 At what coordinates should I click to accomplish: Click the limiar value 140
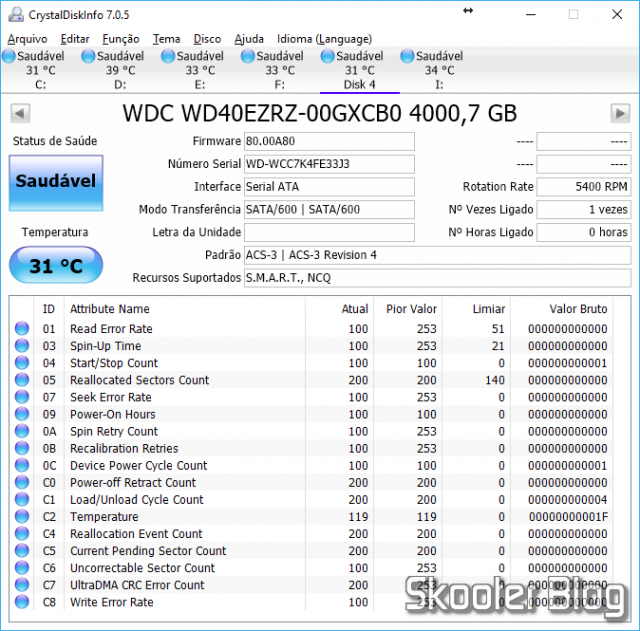495,380
